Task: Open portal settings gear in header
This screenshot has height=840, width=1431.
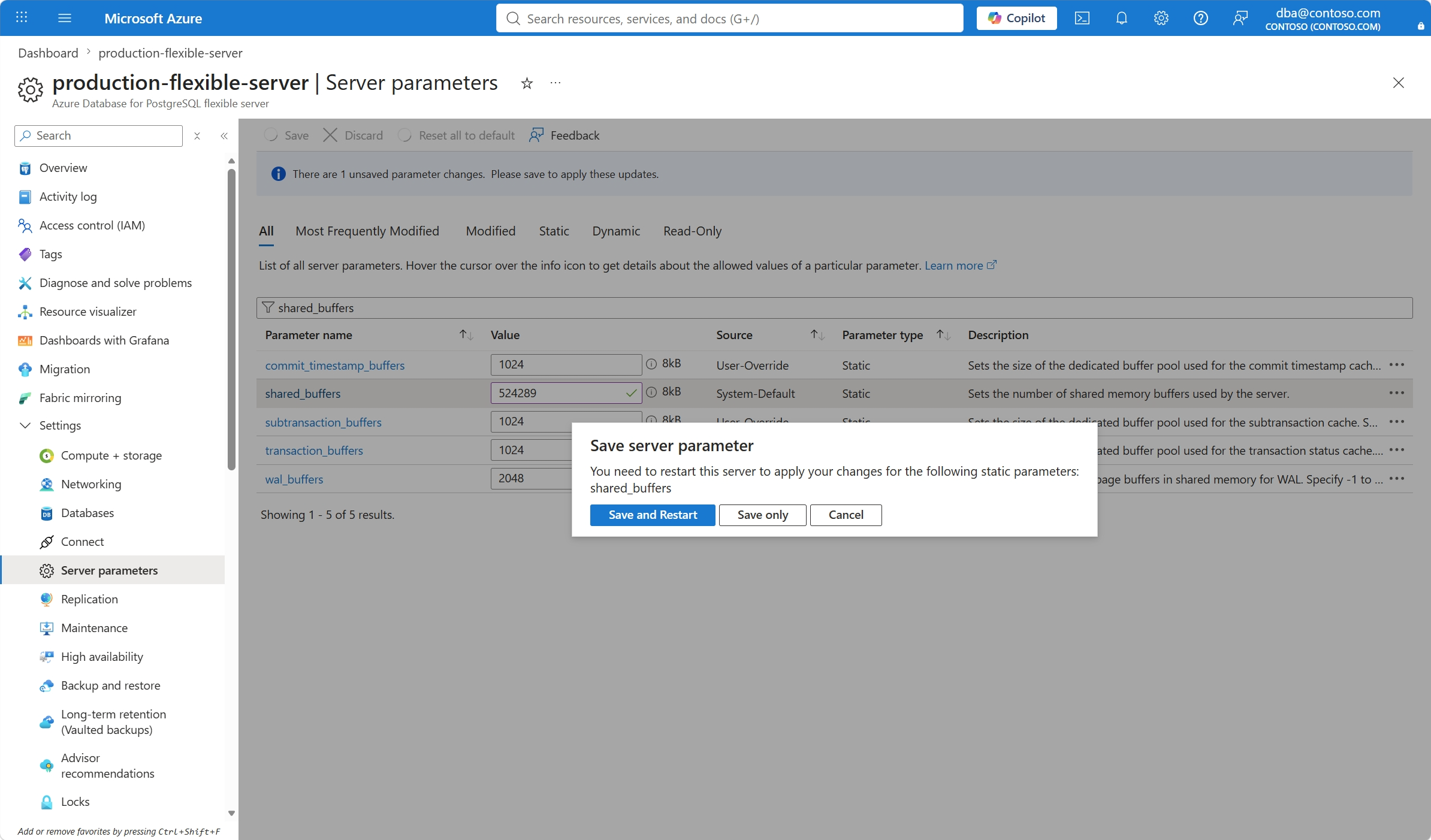Action: (1161, 18)
